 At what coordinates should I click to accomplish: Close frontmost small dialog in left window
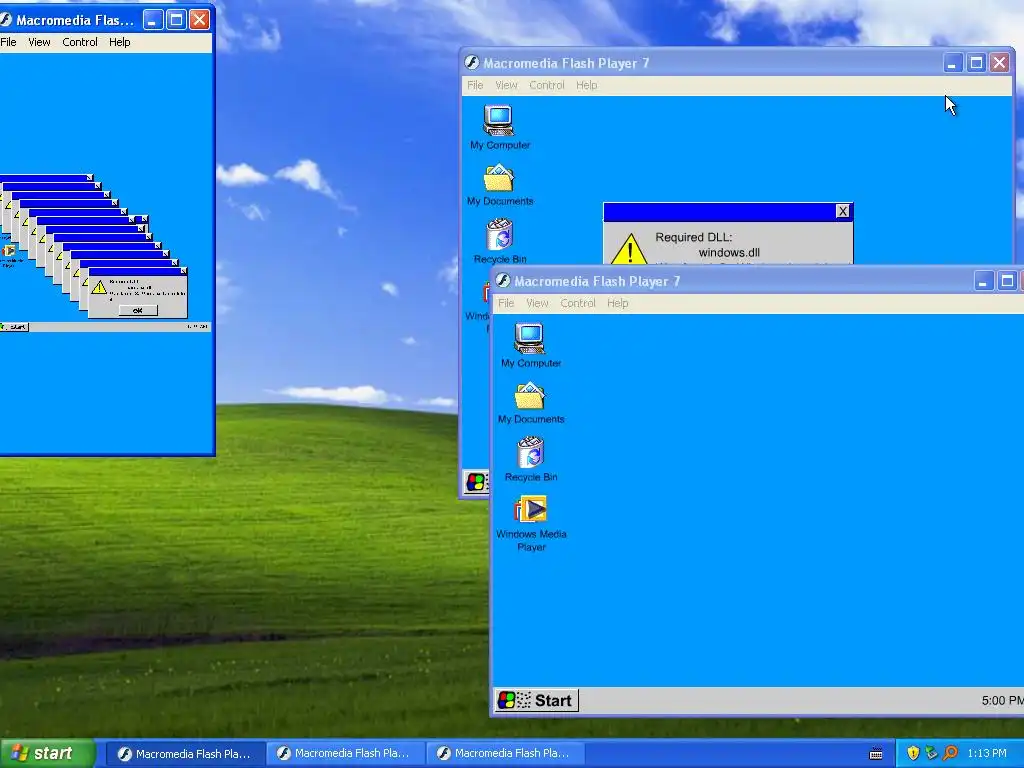[x=184, y=270]
